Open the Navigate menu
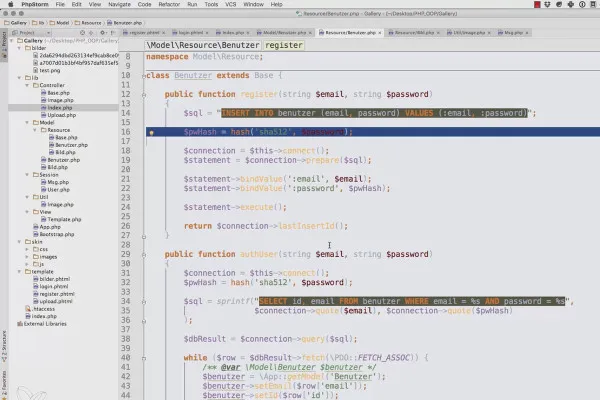The width and height of the screenshot is (600, 400). 119,4
